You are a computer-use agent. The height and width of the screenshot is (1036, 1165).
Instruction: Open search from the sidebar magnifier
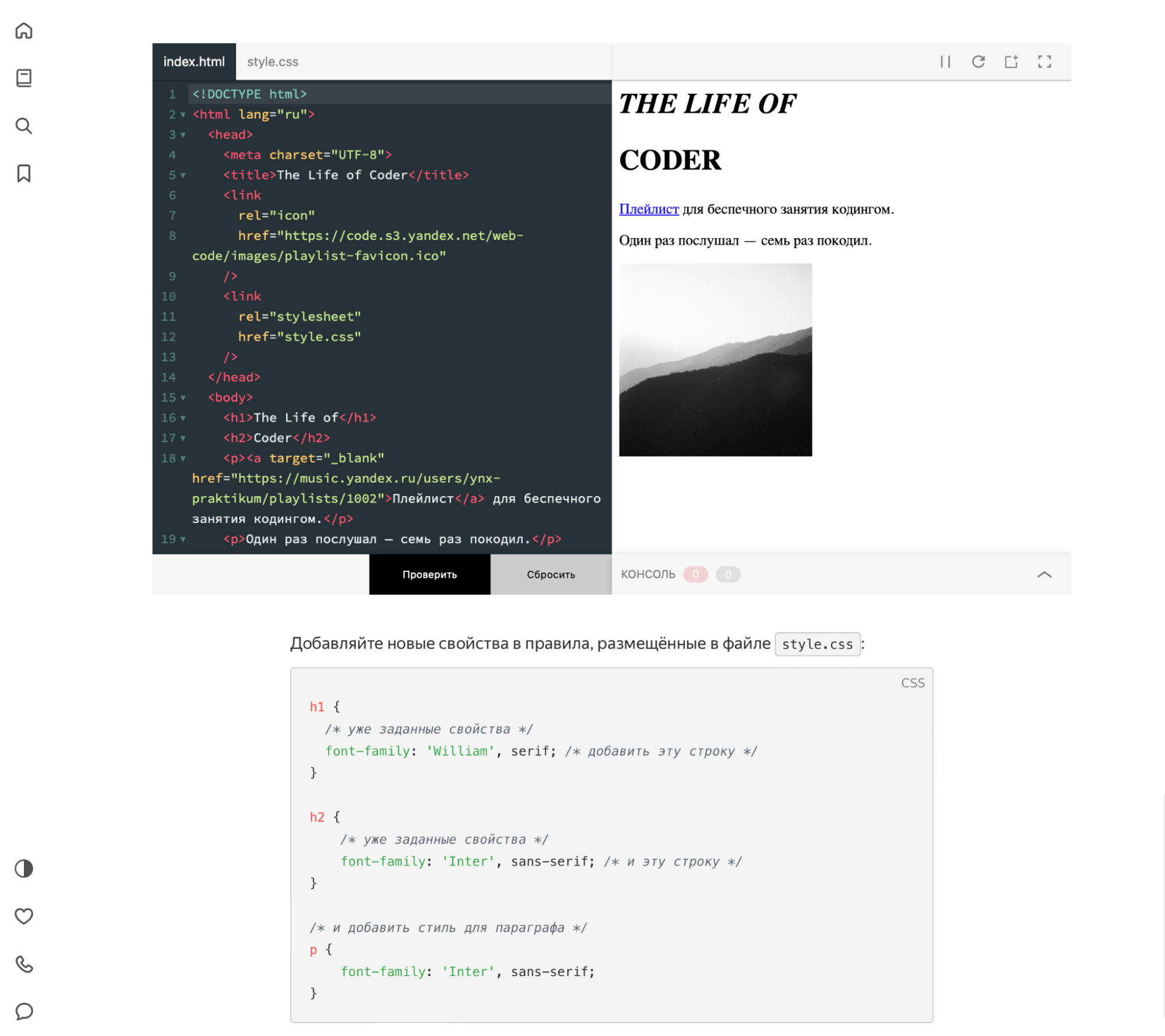click(x=24, y=126)
